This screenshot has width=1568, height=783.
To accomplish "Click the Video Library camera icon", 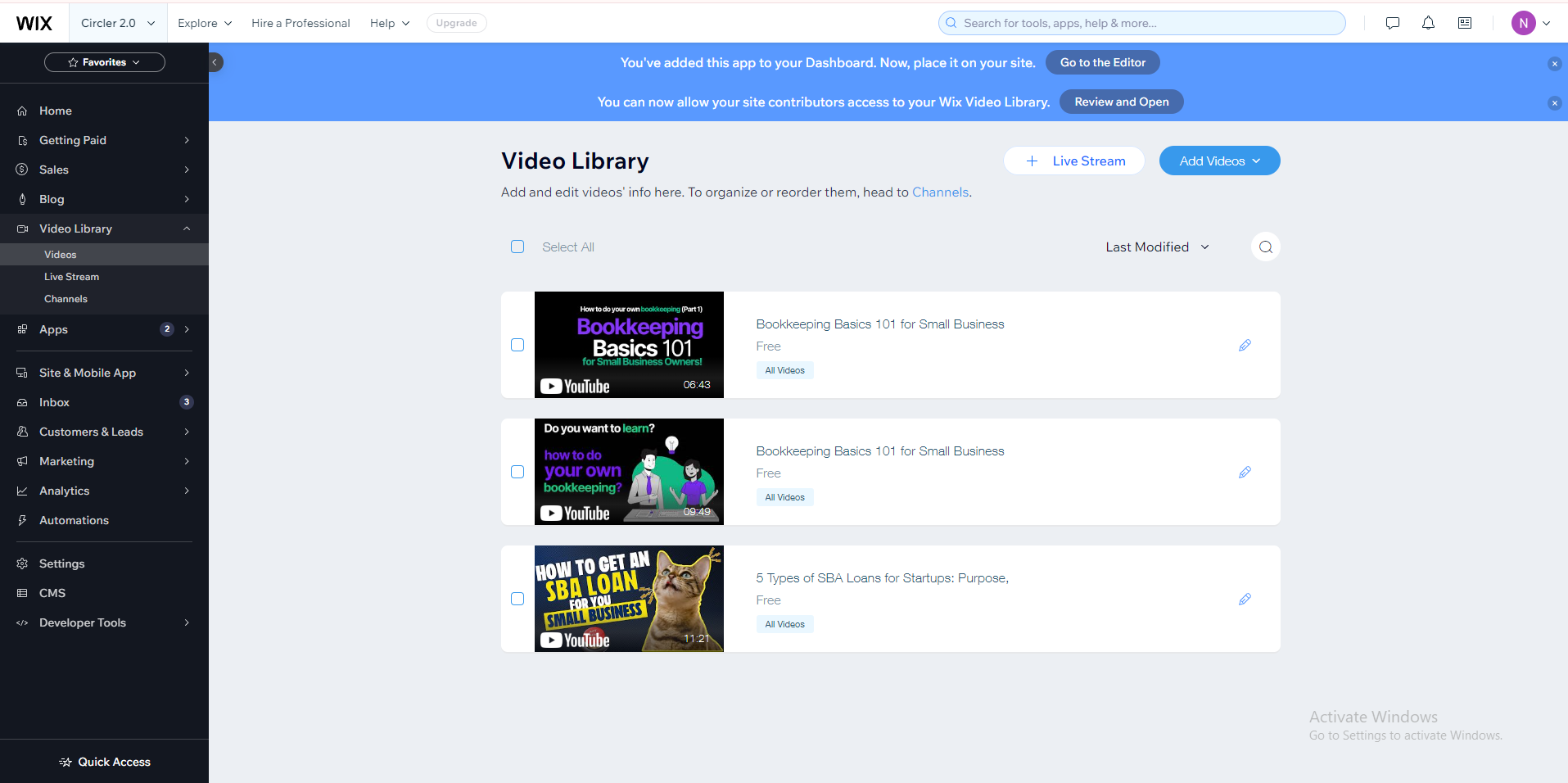I will [x=22, y=229].
